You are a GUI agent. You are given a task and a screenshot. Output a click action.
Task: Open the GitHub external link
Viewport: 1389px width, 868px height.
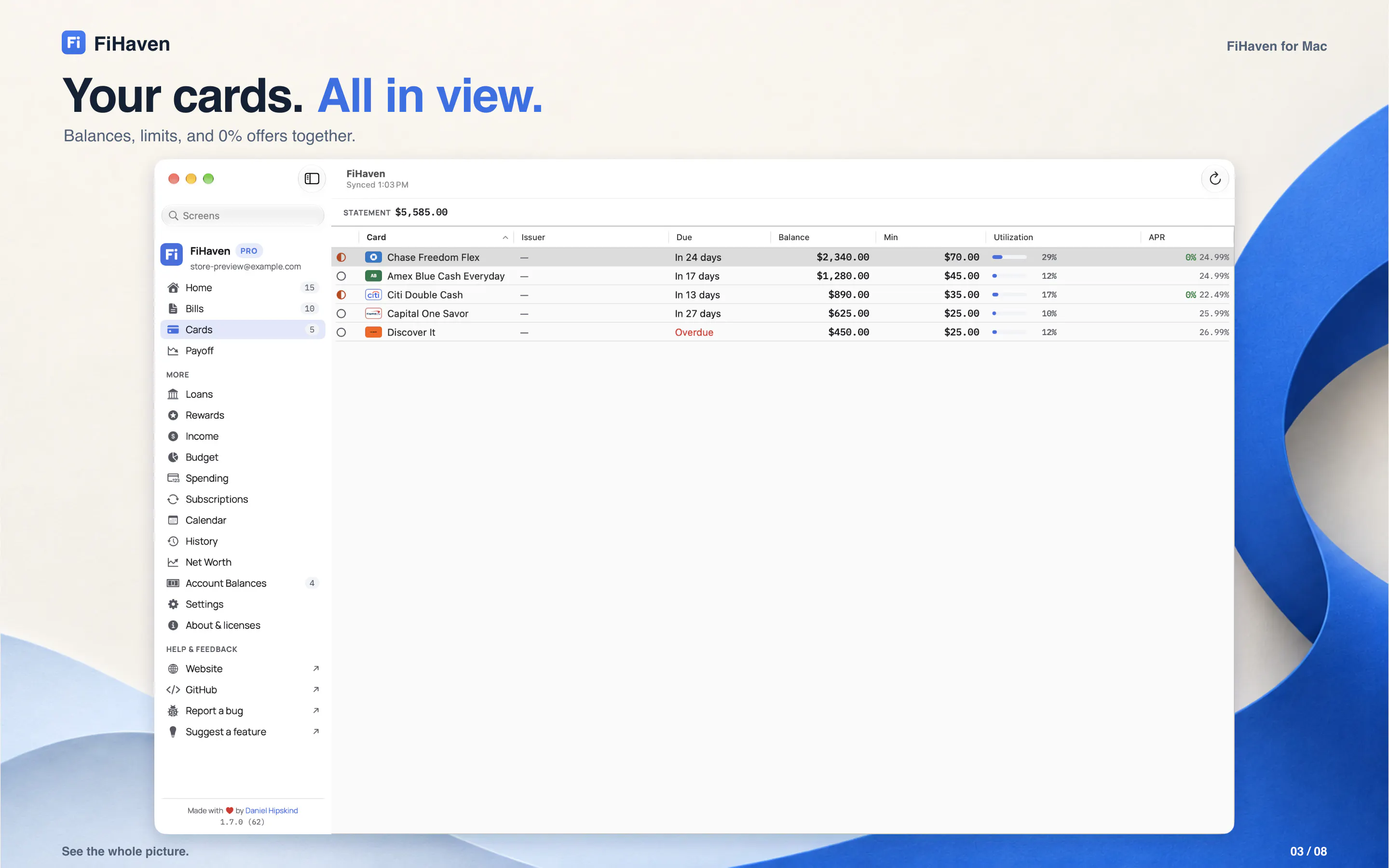click(x=243, y=690)
